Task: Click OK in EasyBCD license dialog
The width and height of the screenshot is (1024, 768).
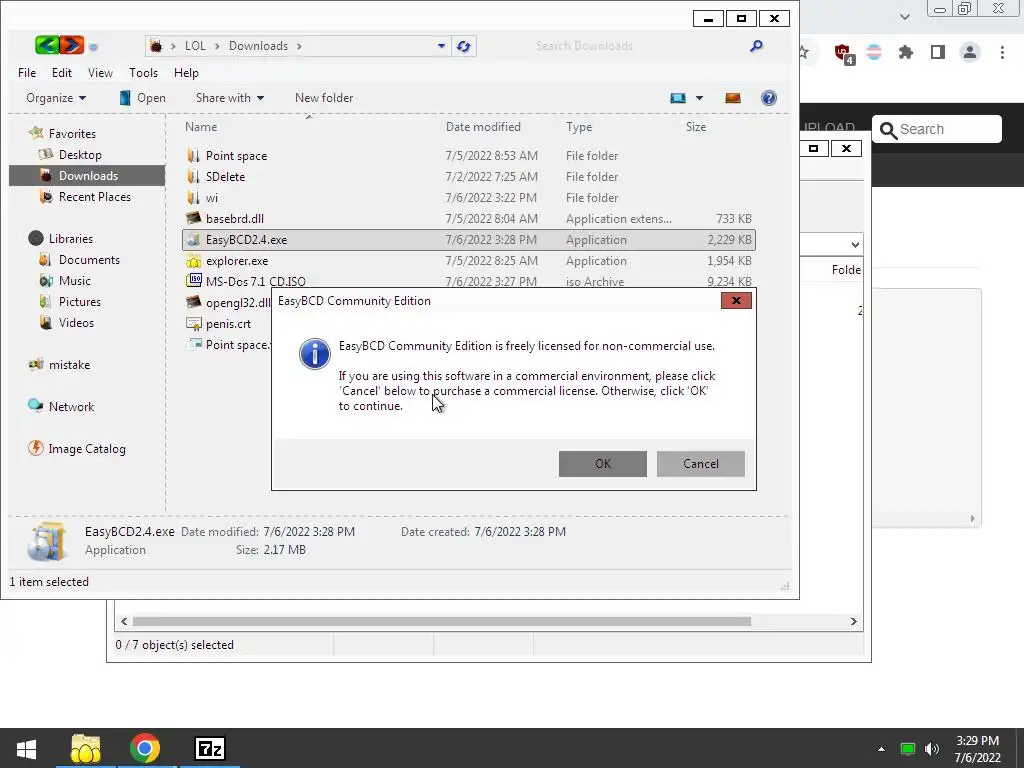Action: click(602, 464)
